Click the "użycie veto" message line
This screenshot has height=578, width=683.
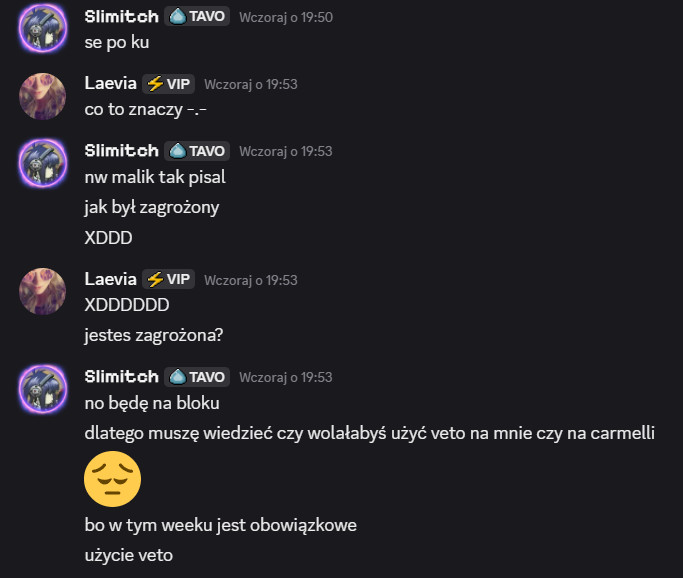(128, 555)
